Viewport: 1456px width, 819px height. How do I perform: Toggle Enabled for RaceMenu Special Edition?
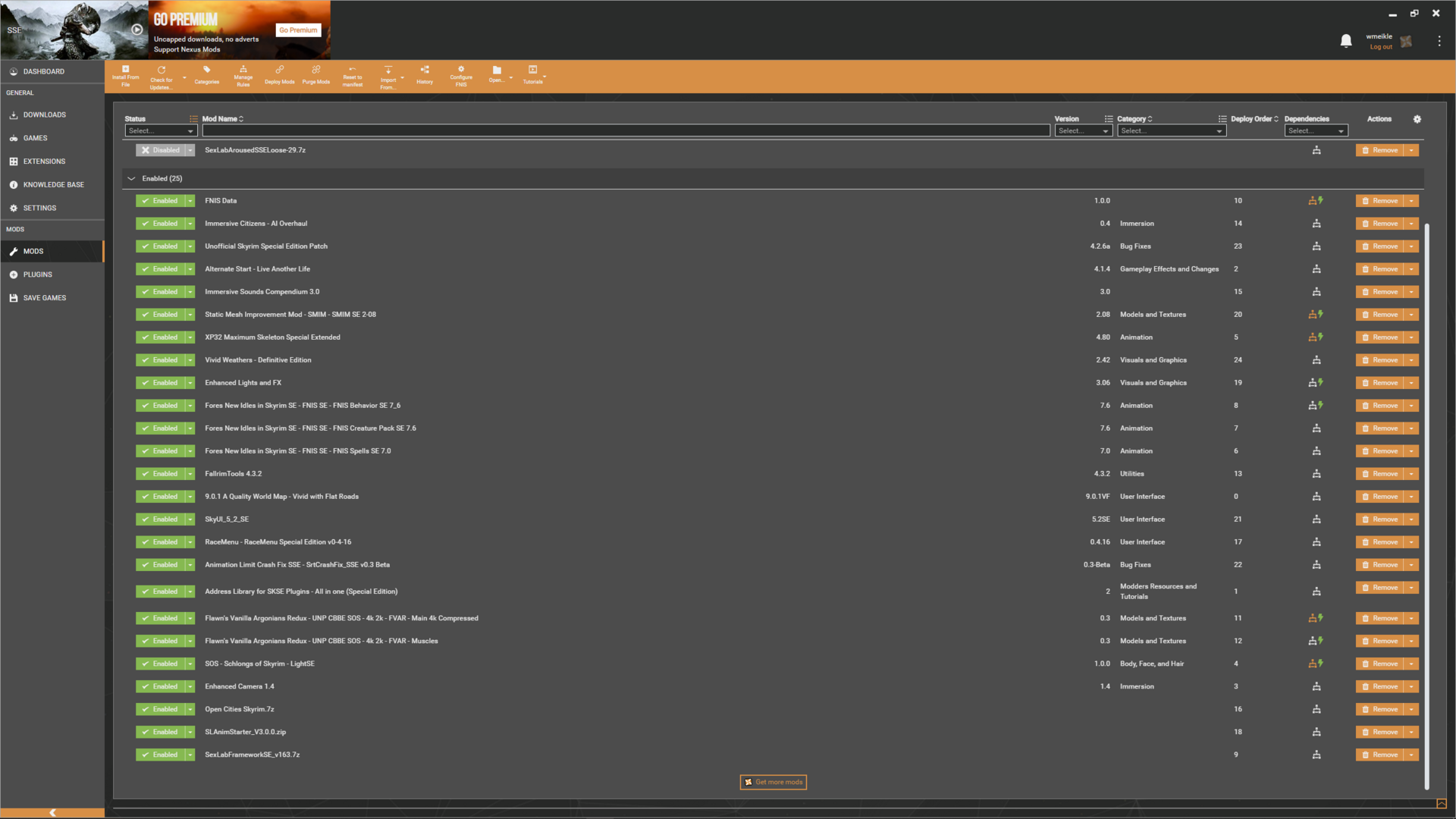(160, 542)
